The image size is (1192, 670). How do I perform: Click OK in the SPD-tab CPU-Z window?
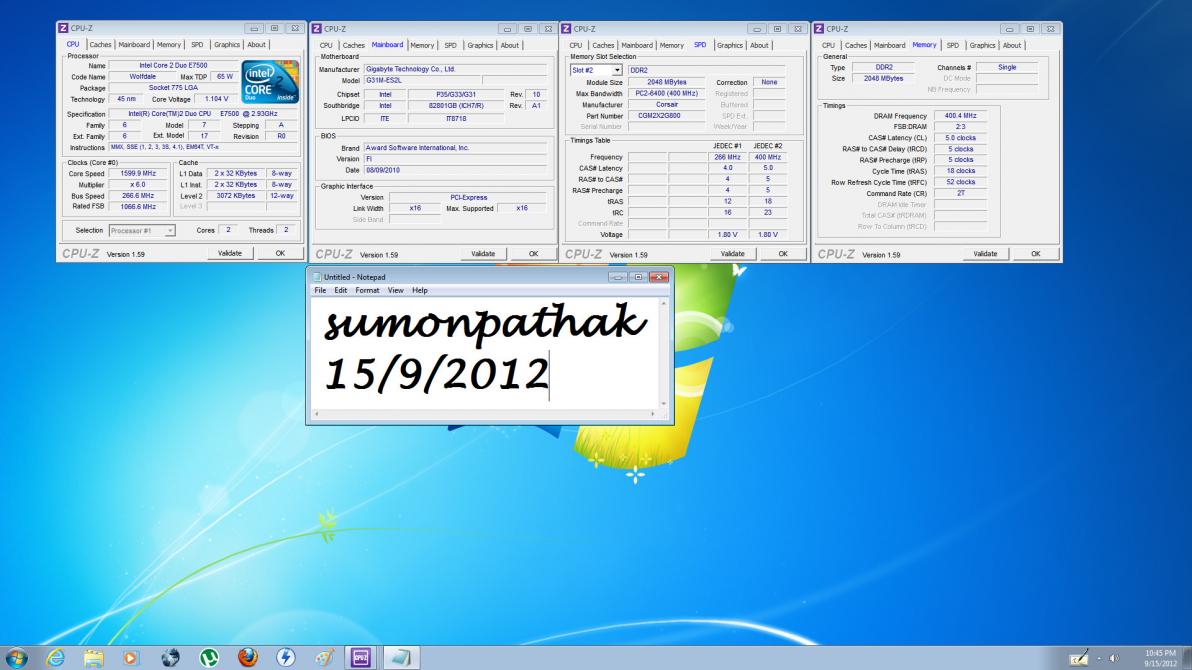tap(783, 254)
